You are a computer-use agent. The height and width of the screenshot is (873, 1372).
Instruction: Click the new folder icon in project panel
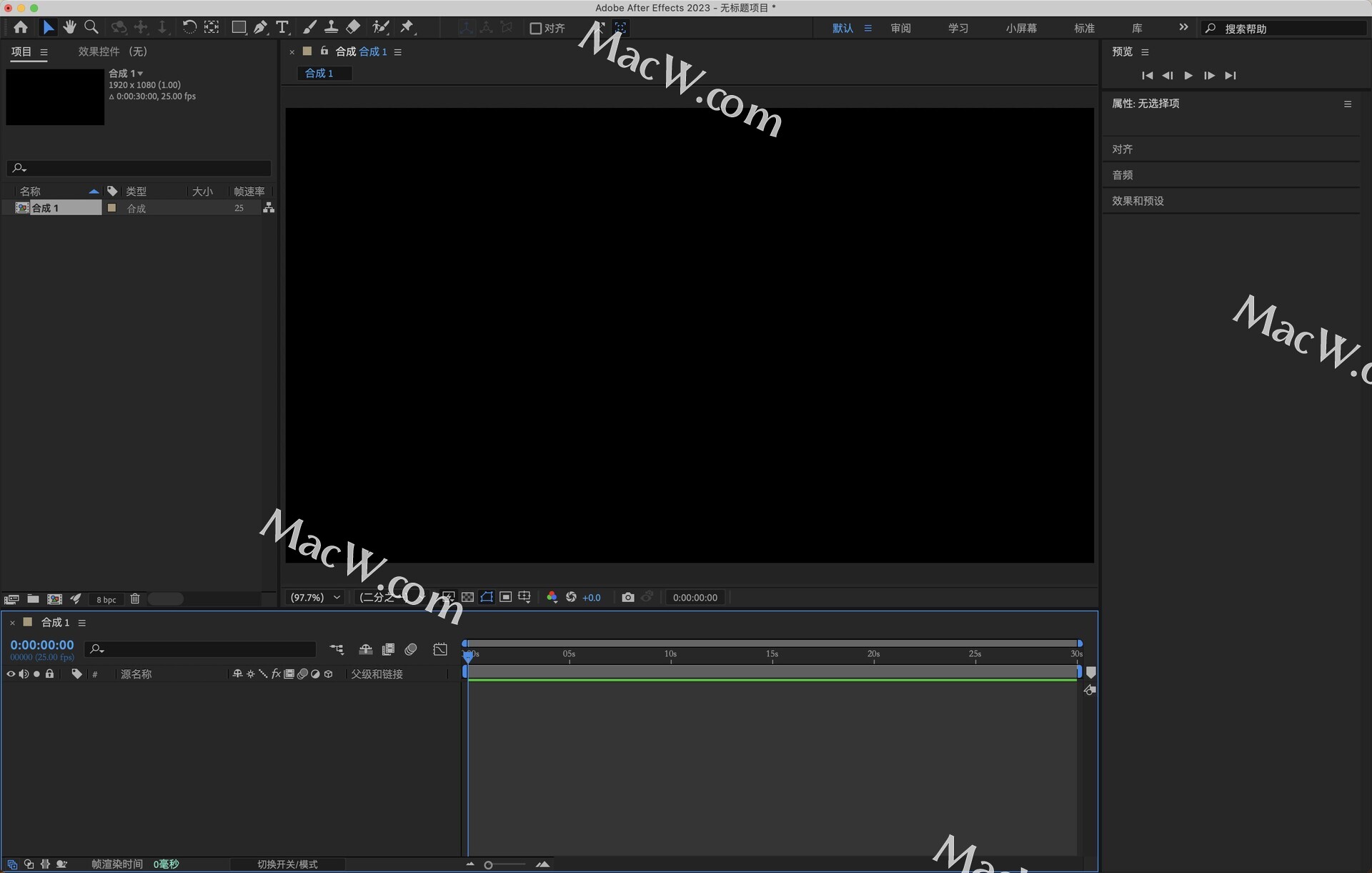click(x=33, y=599)
